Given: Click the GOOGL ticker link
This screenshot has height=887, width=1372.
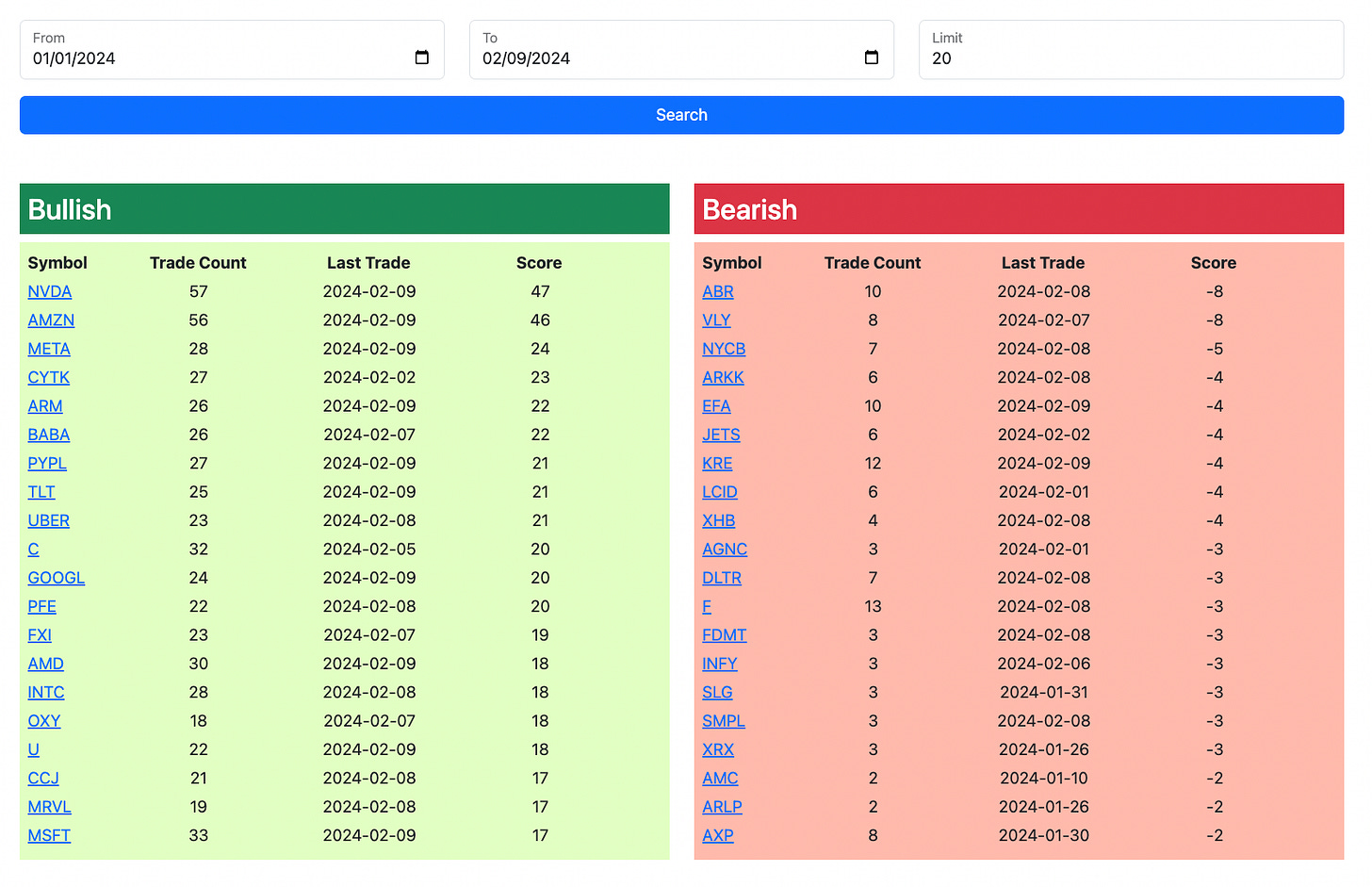Looking at the screenshot, I should (x=57, y=578).
